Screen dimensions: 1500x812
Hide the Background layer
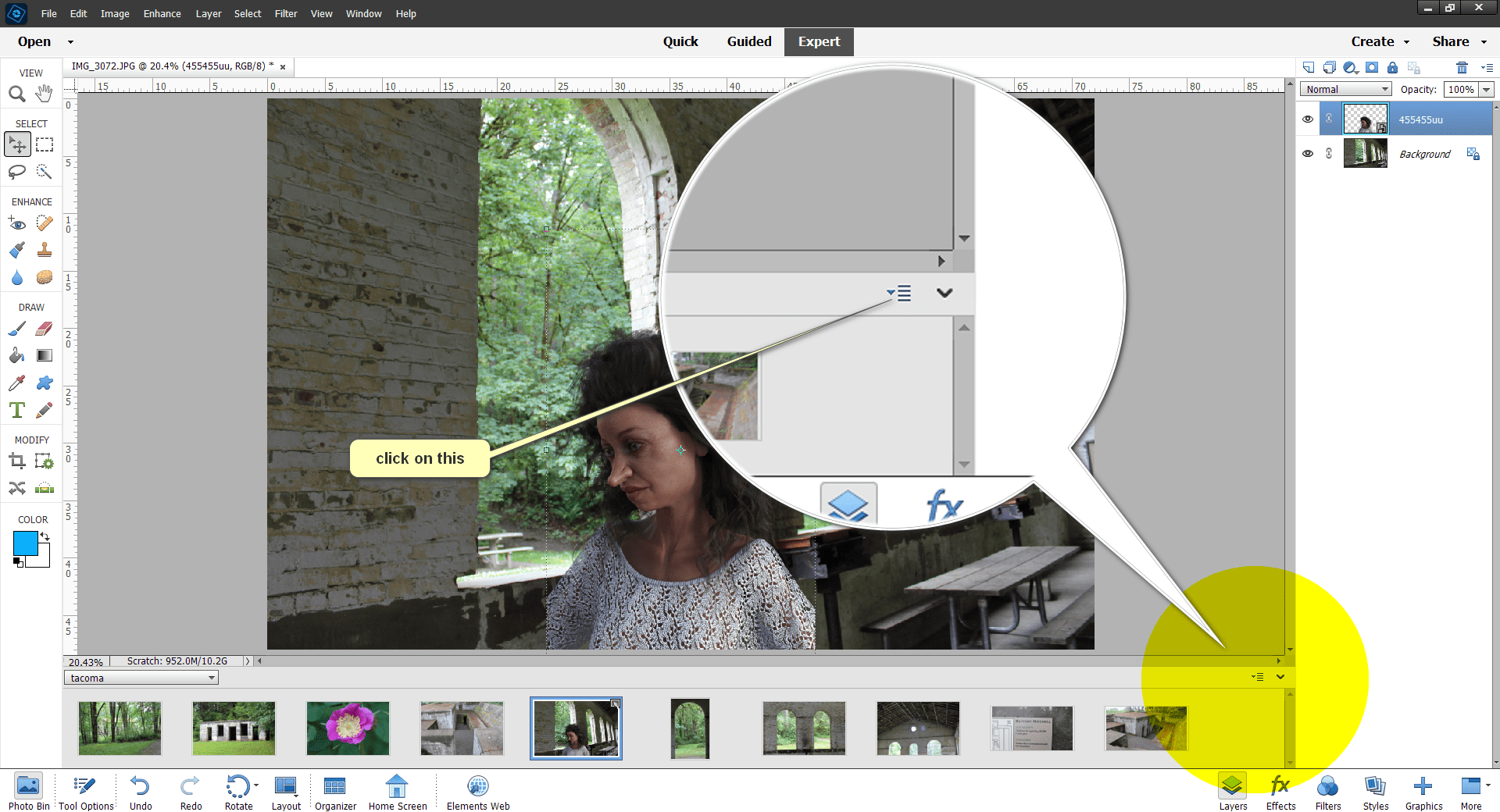[1308, 153]
